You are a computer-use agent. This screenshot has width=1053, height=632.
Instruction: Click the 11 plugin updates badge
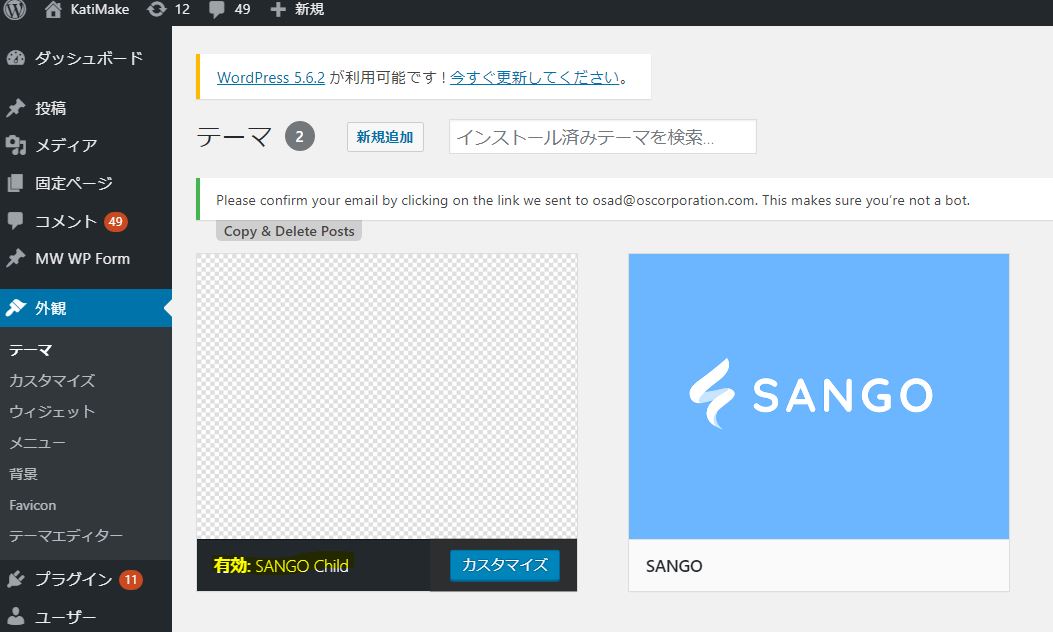(131, 579)
